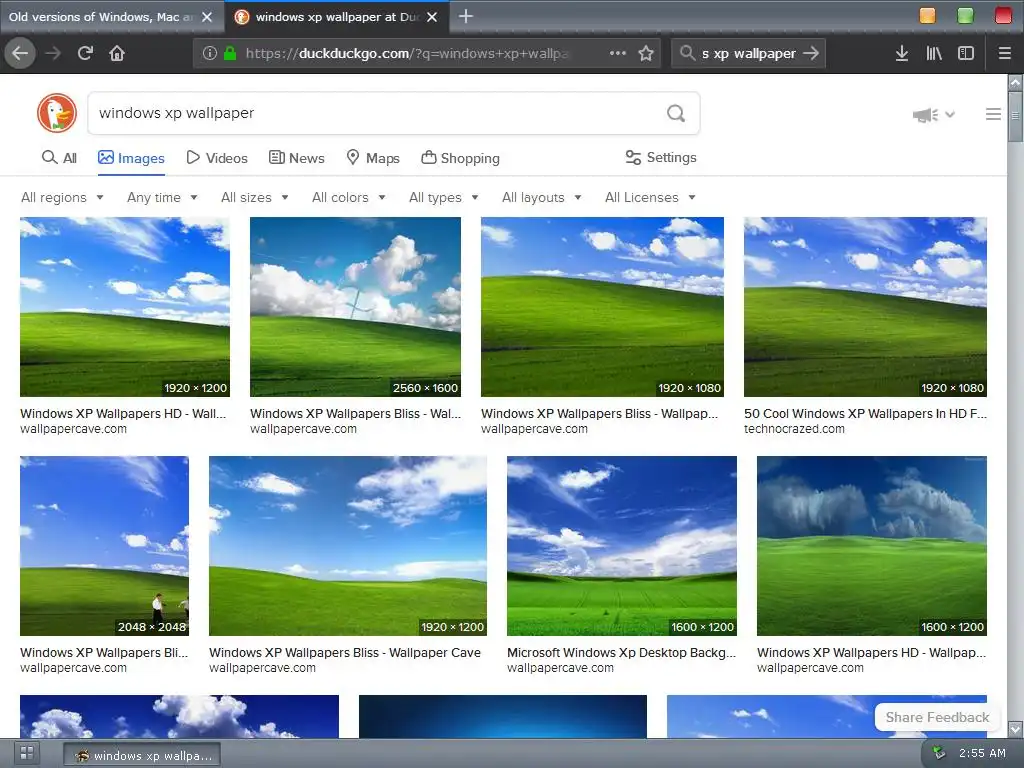The width and height of the screenshot is (1024, 768).
Task: Click the browser Forward arrow button
Action: click(53, 53)
